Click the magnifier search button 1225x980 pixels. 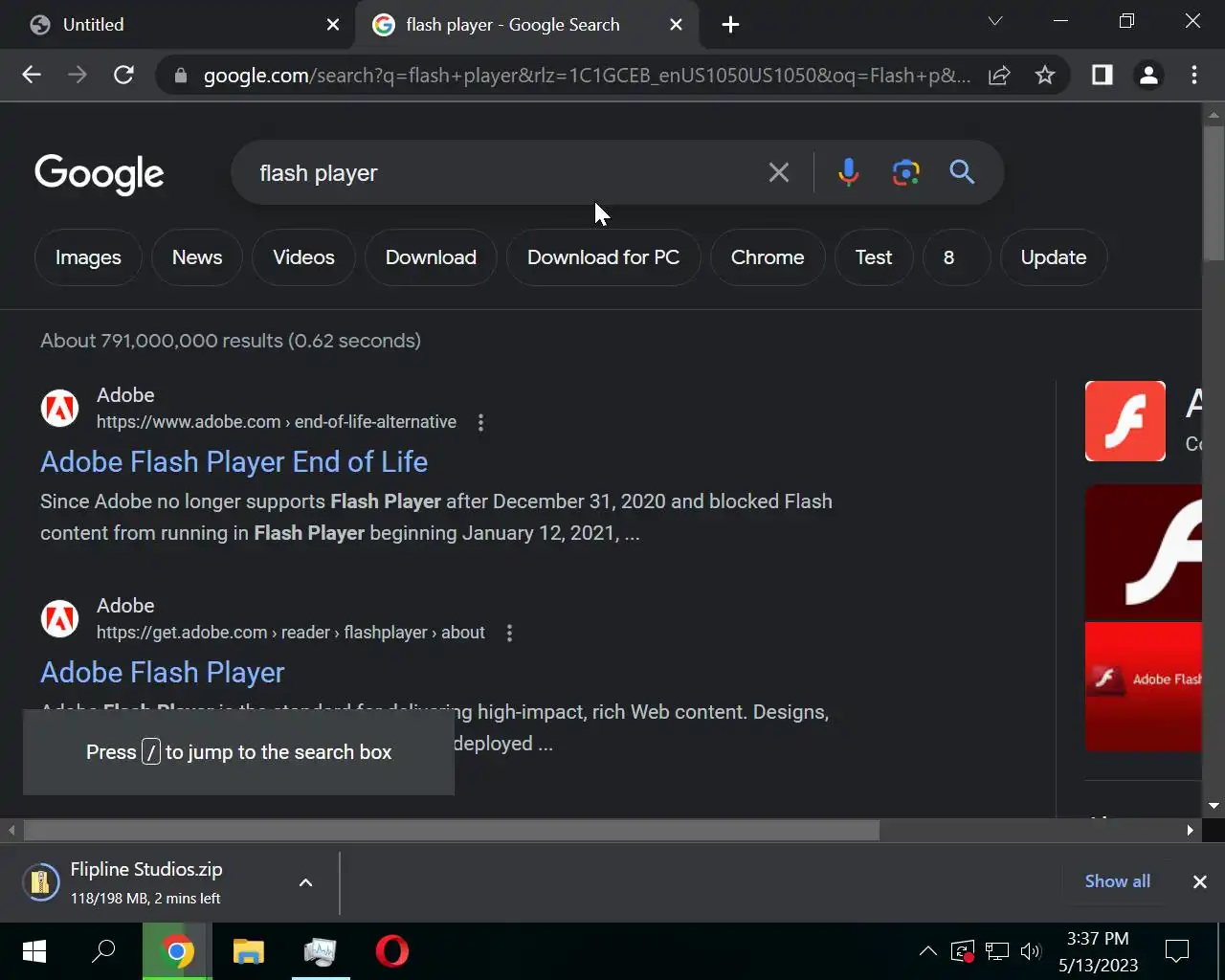click(962, 172)
